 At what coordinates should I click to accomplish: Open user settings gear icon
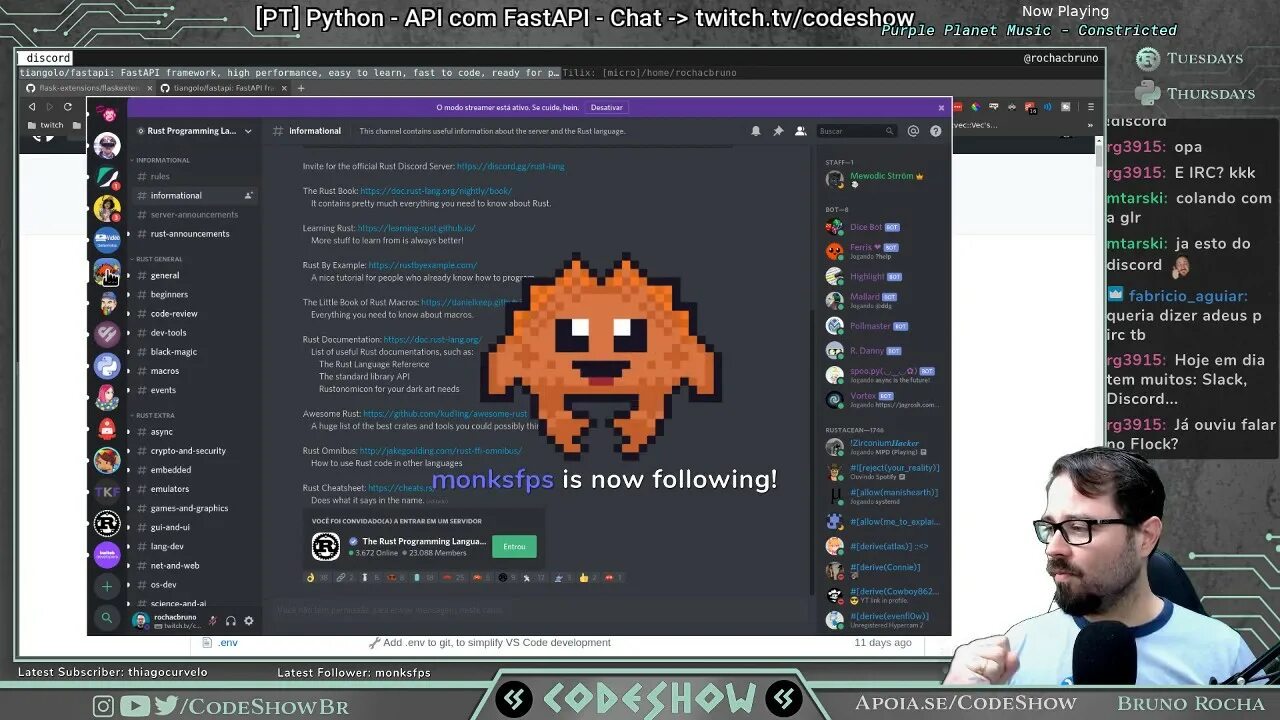pos(249,621)
